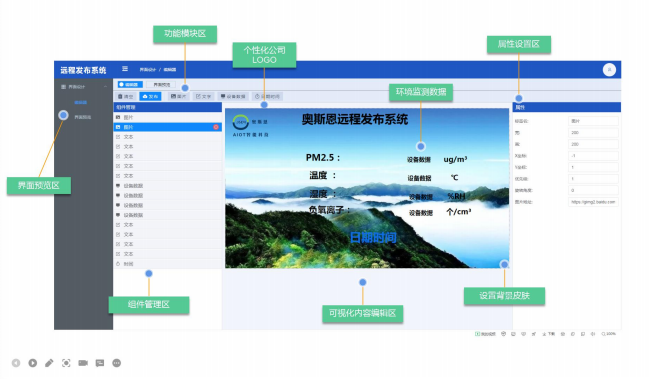Click the blue 发布 publish button

(x=150, y=96)
